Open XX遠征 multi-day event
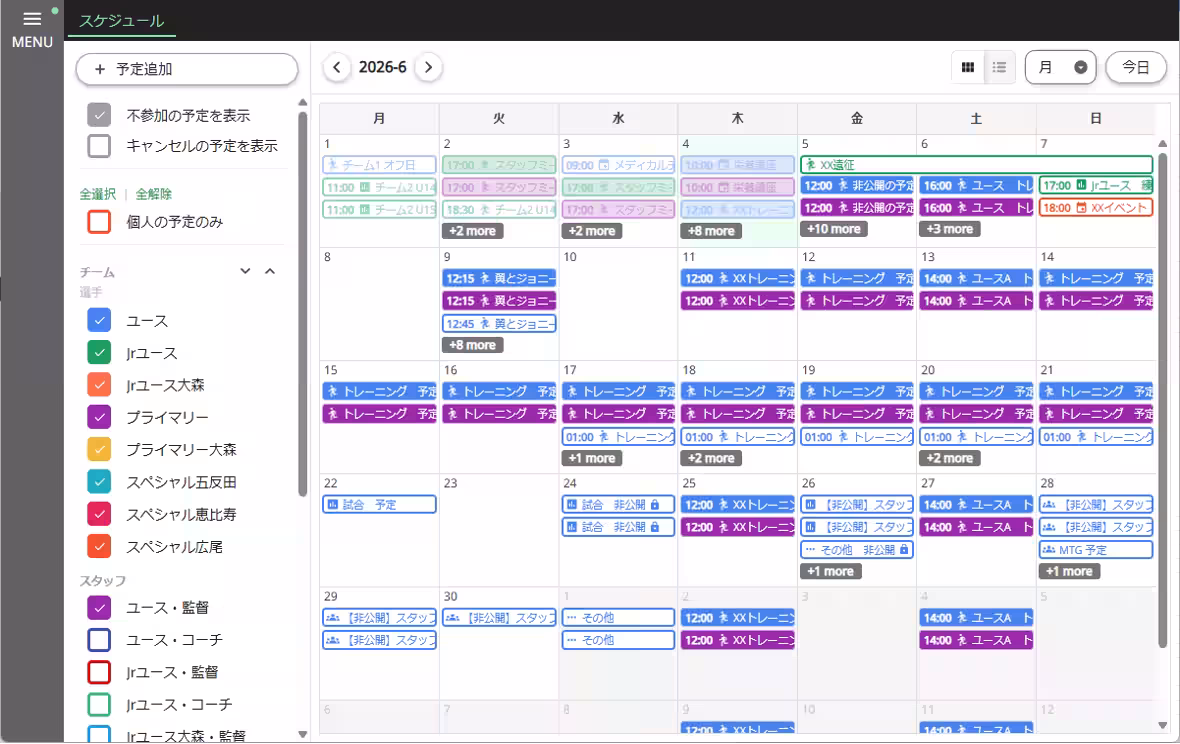 [977, 165]
